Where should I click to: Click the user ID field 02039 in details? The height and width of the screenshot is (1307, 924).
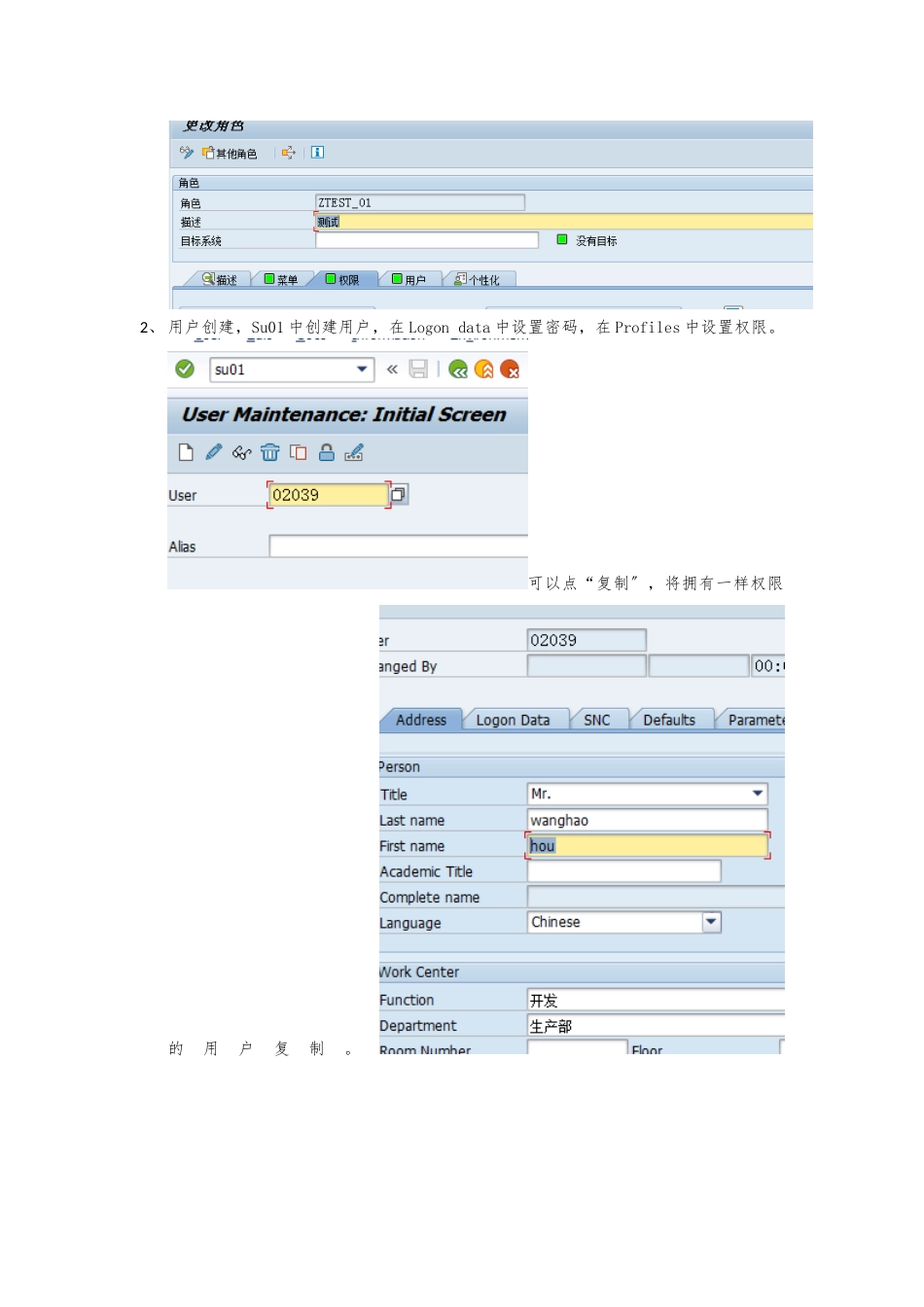click(x=586, y=640)
